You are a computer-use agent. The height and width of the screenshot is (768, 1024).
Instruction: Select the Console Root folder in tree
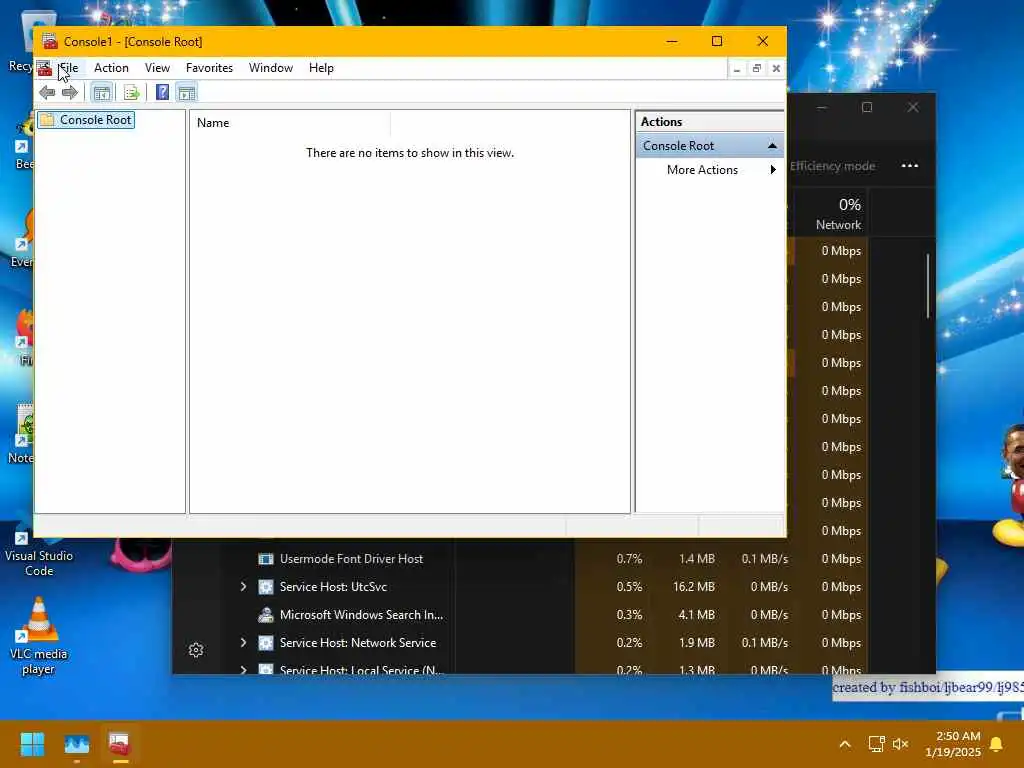[x=86, y=120]
